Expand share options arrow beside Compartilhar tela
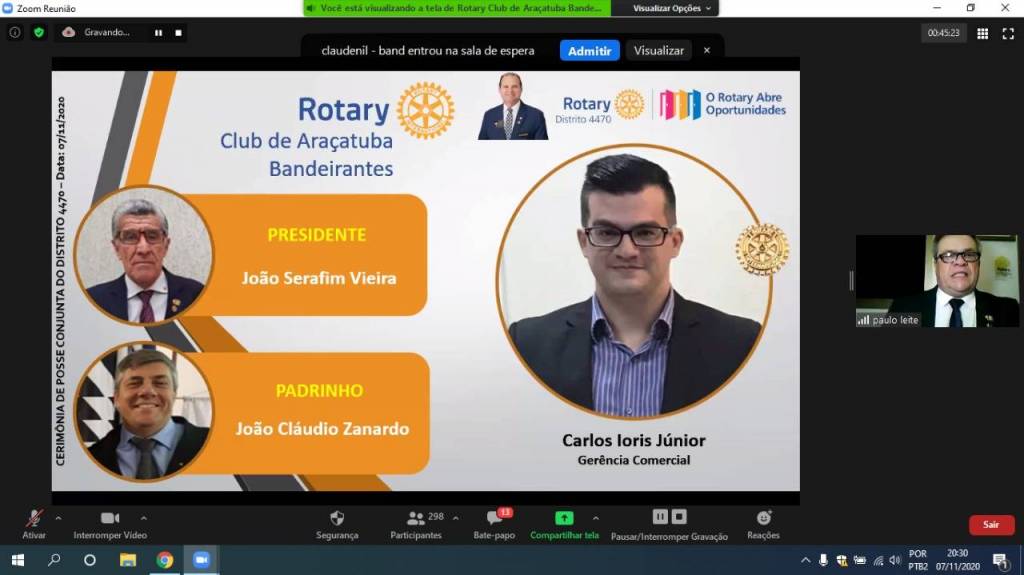1024x575 pixels. point(596,518)
